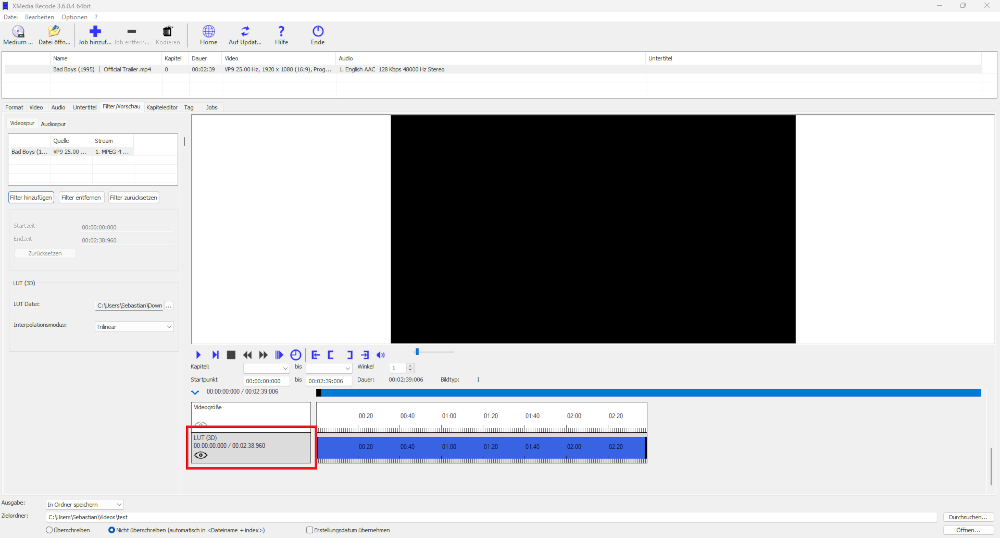Click the clock time icon in preview controls

tap(295, 355)
